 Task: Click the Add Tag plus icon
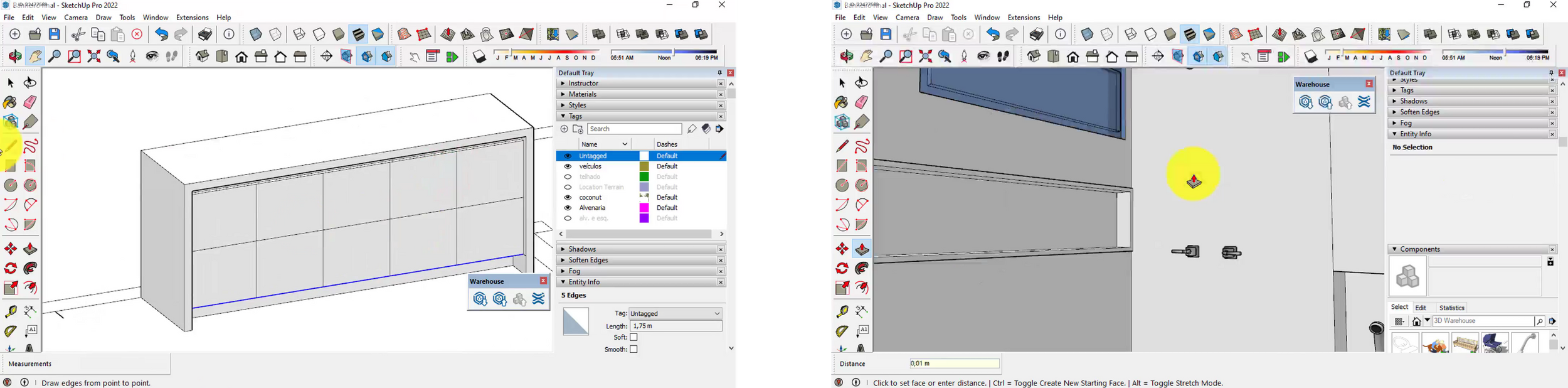point(564,129)
